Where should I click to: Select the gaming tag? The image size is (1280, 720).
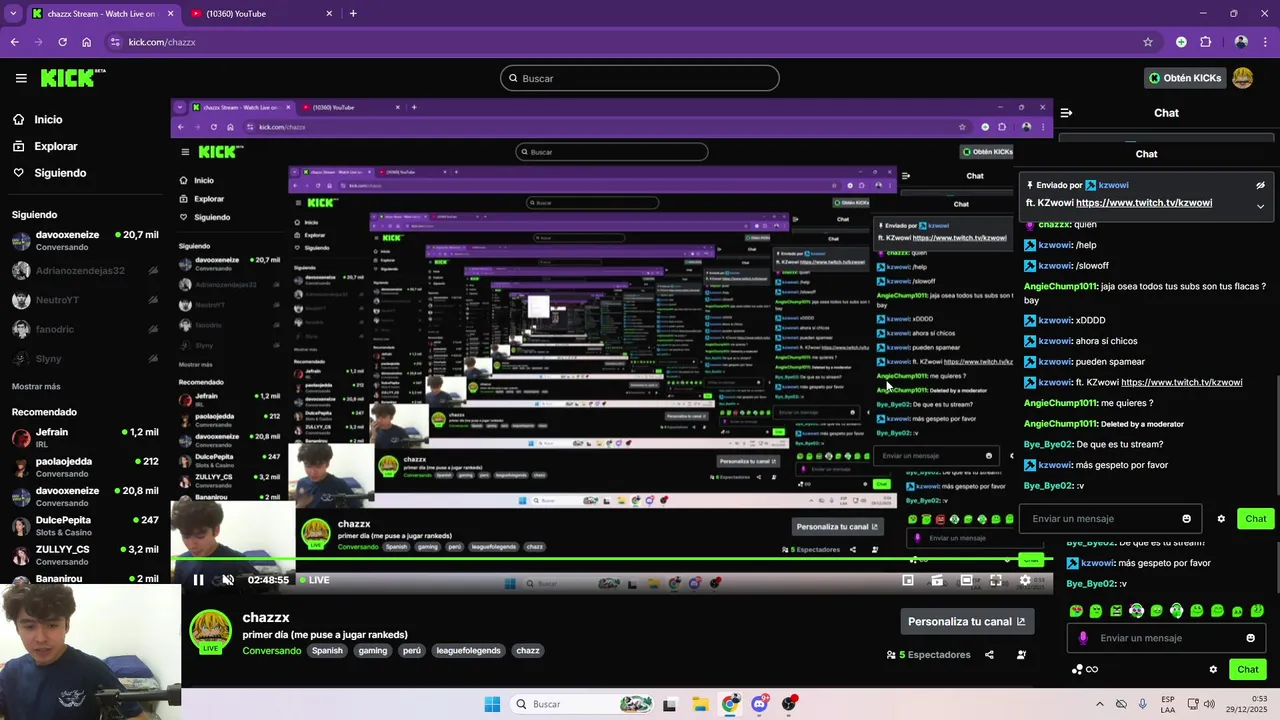(x=373, y=651)
